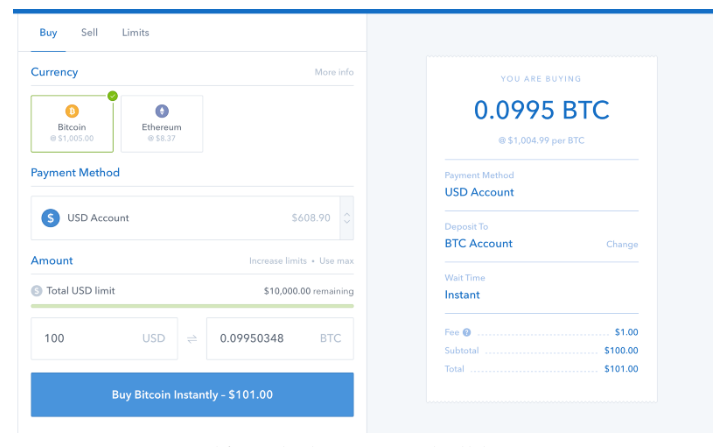722x447 pixels.
Task: Click Buy Bitcoin Instantly - $101.00 button
Action: click(x=192, y=395)
